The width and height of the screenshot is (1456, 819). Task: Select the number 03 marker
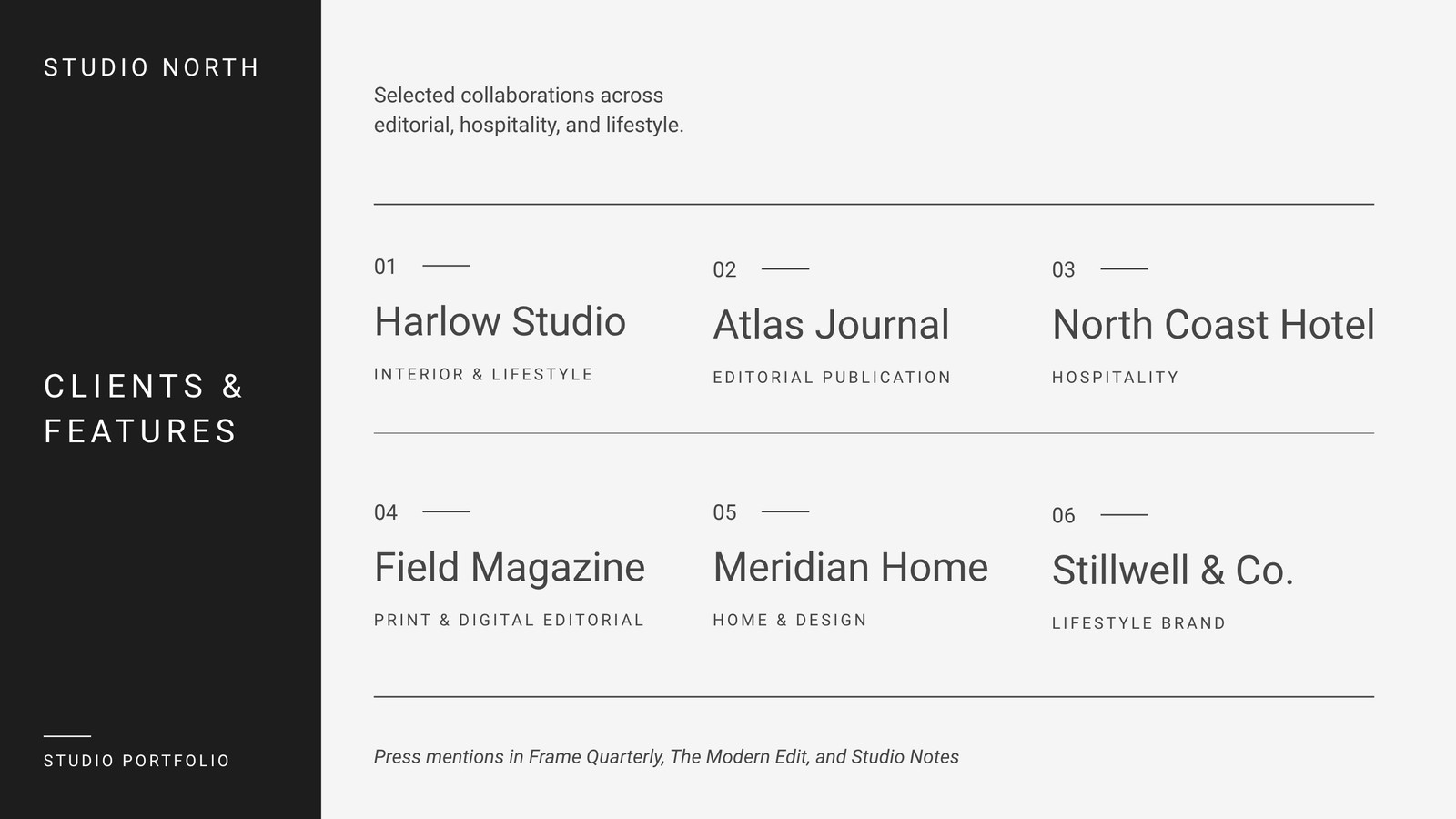[x=1063, y=269]
